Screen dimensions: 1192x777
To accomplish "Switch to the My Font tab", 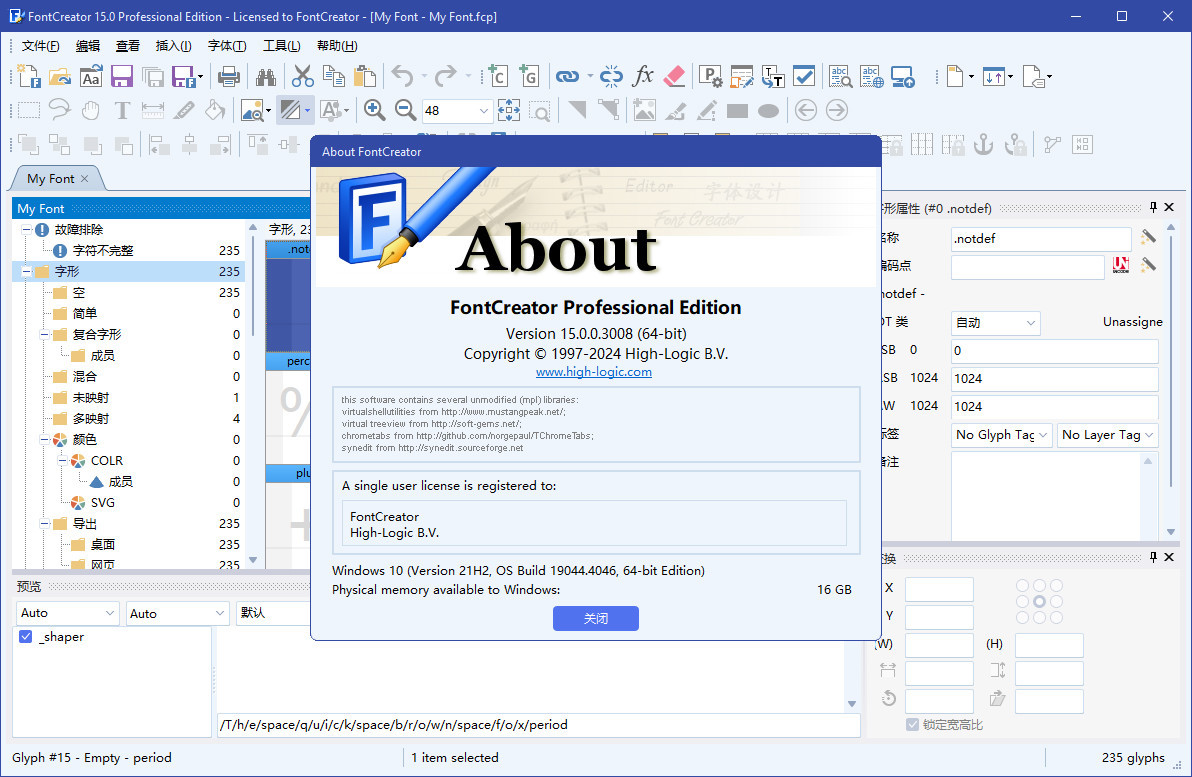I will (50, 178).
